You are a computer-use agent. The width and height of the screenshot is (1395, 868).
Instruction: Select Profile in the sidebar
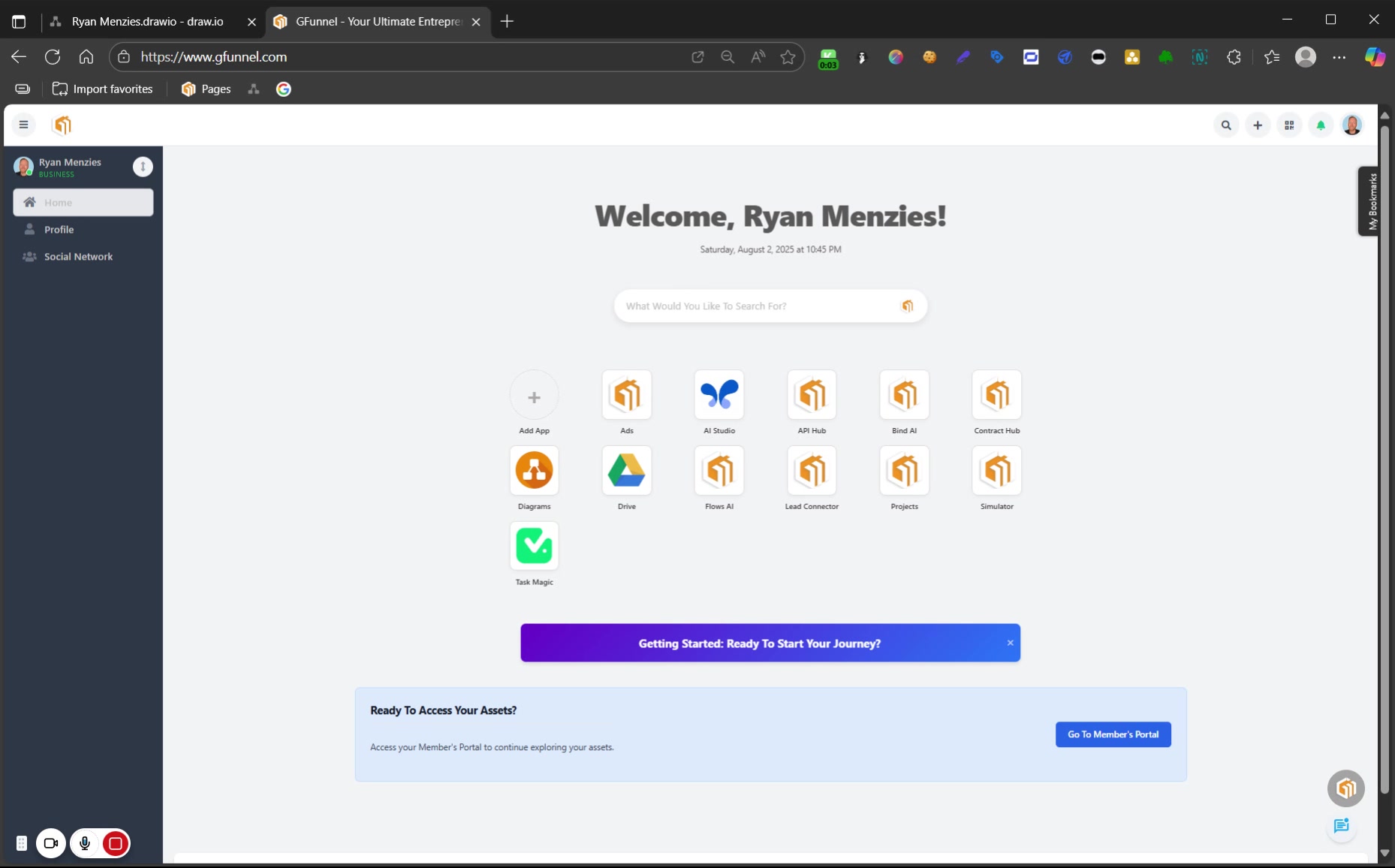point(59,230)
